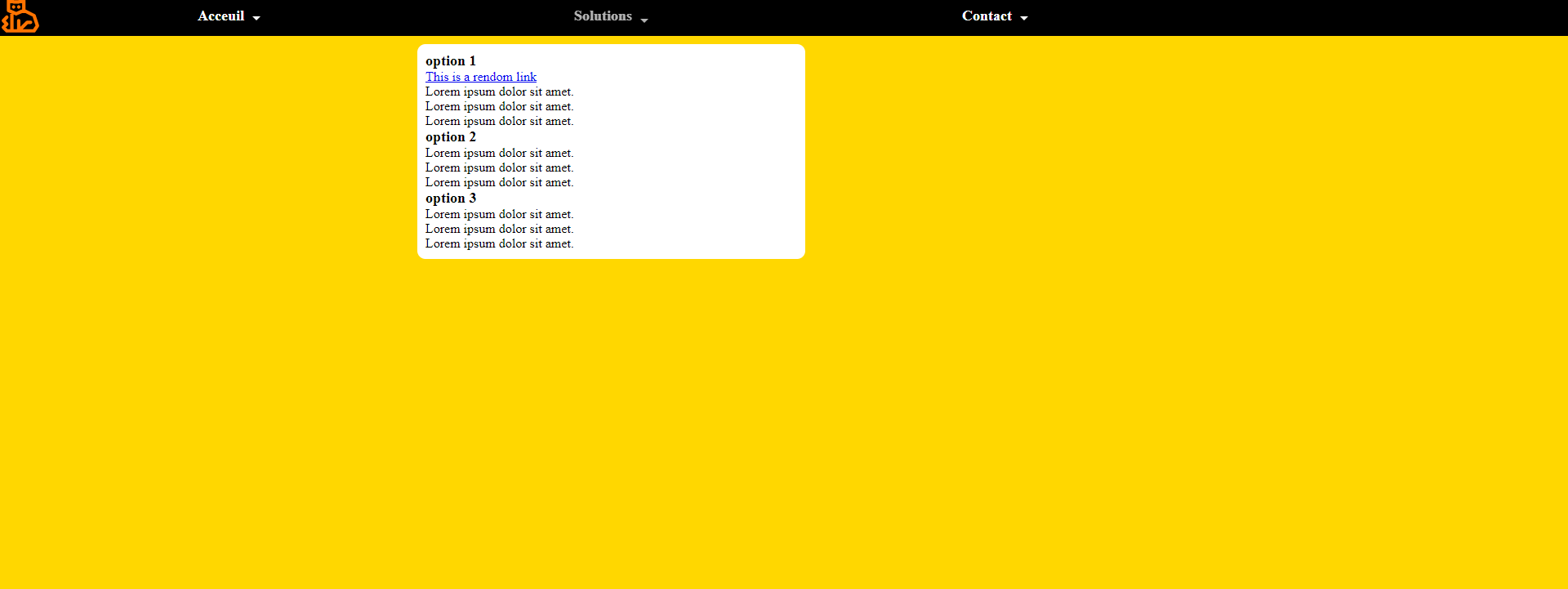Click second Lorem ipsum line under option 2
This screenshot has height=589, width=1568.
coord(500,167)
